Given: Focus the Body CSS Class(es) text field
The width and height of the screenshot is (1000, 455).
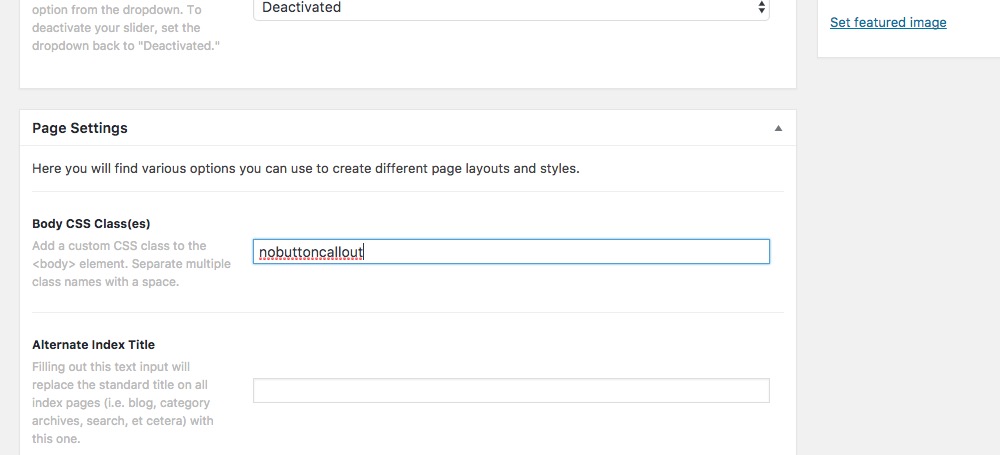Looking at the screenshot, I should [511, 251].
